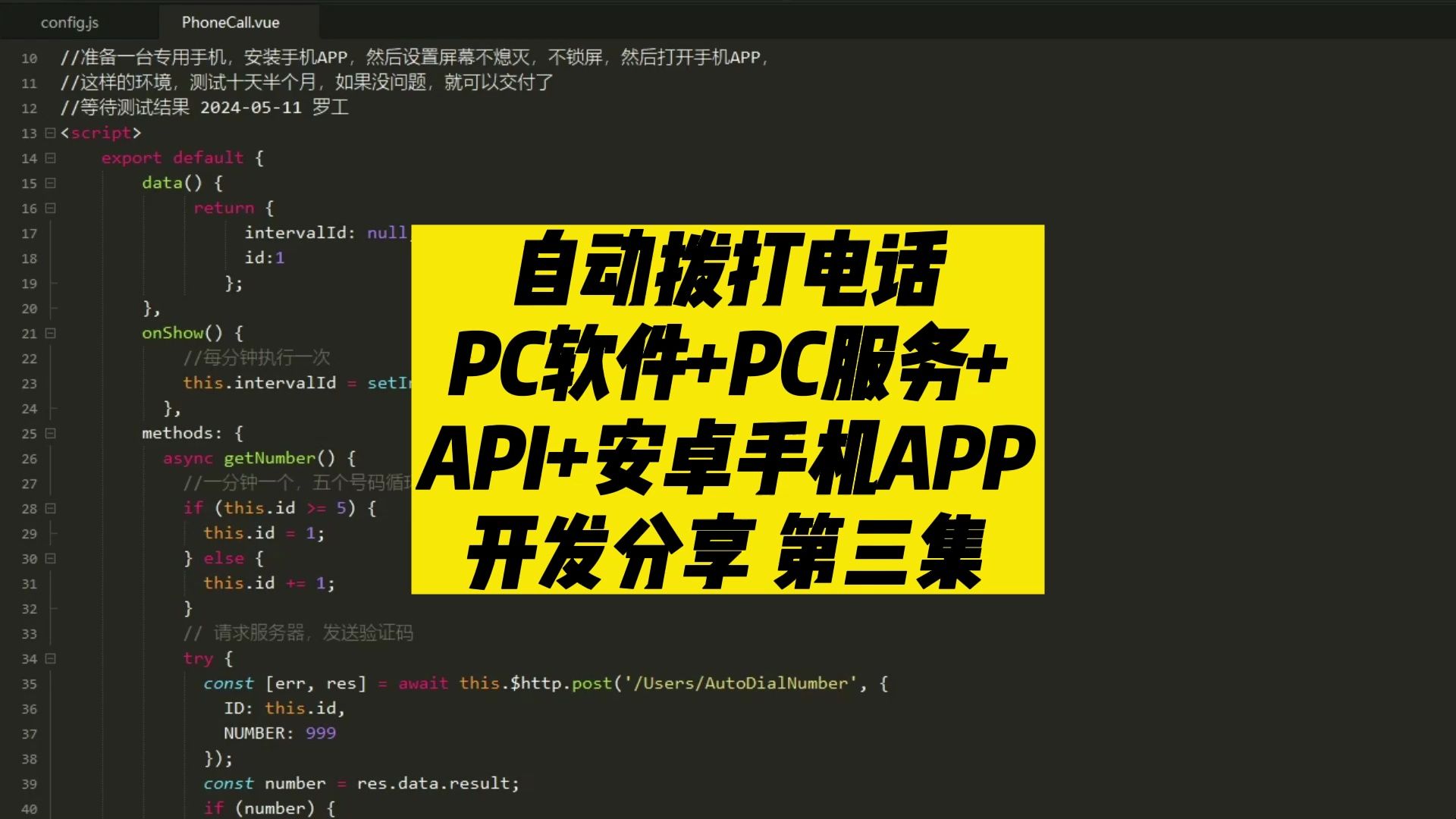
Task: Click the date comment on line 12
Action: point(205,108)
